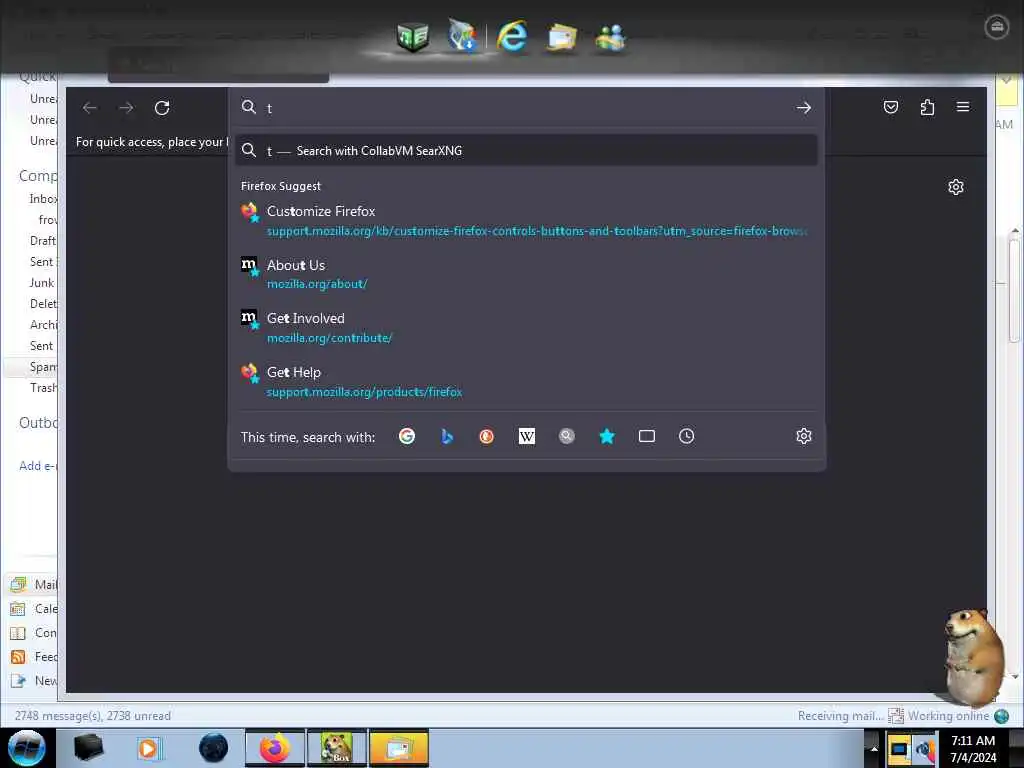Viewport: 1024px width, 768px height.
Task: Click the go arrow in the address bar
Action: (804, 108)
